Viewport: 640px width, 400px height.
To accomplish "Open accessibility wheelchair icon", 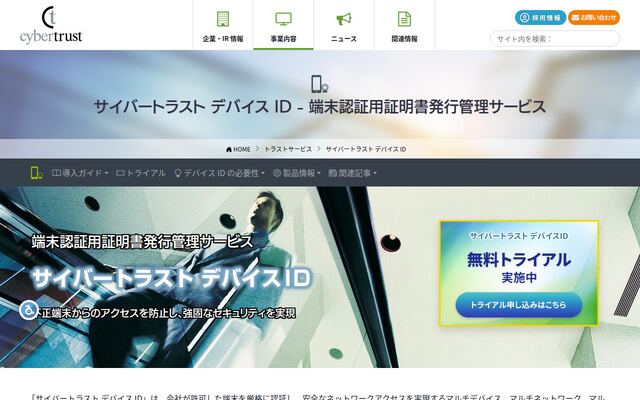I will pos(29,310).
